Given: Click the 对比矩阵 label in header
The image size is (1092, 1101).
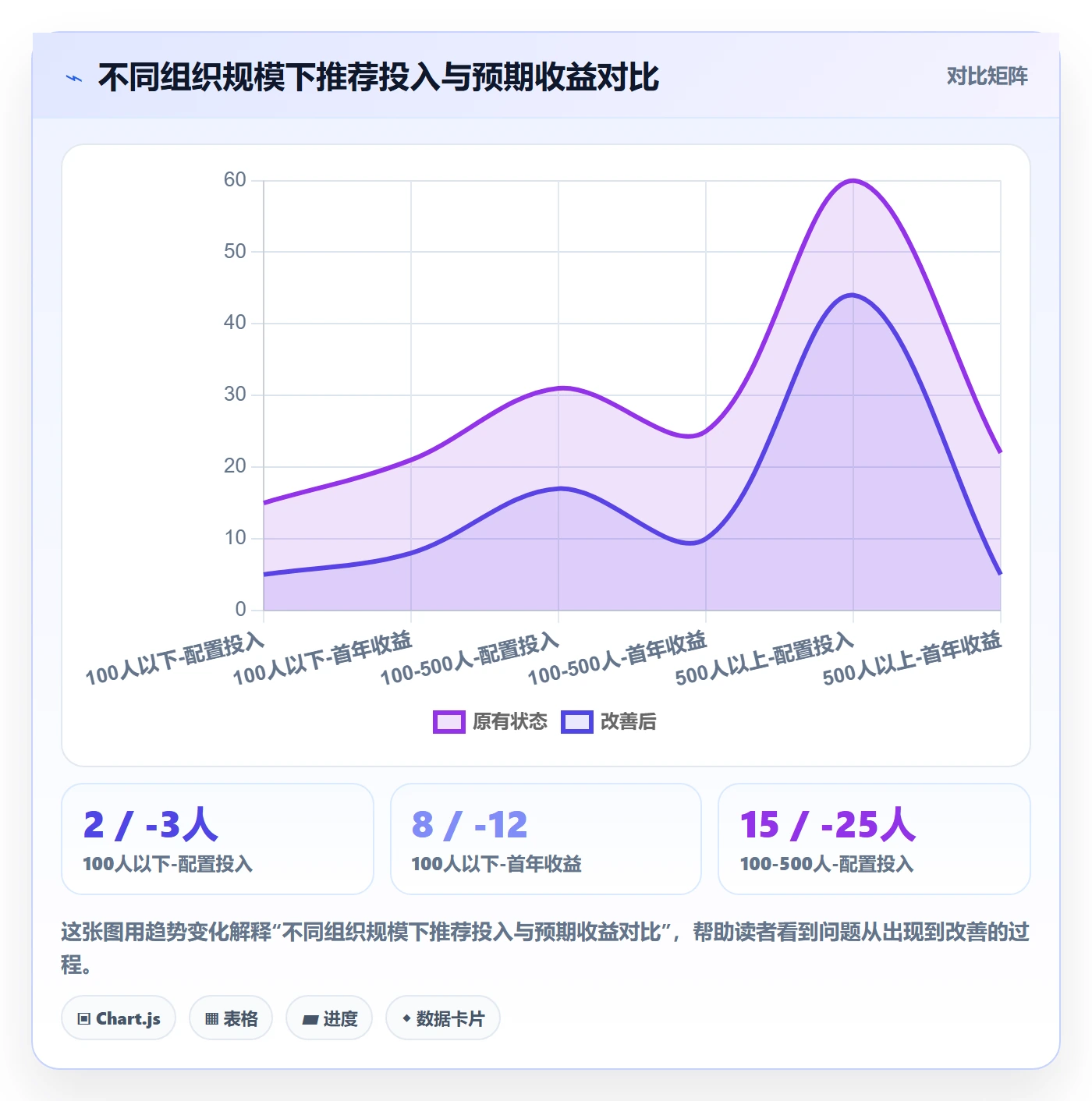Looking at the screenshot, I should (x=987, y=76).
